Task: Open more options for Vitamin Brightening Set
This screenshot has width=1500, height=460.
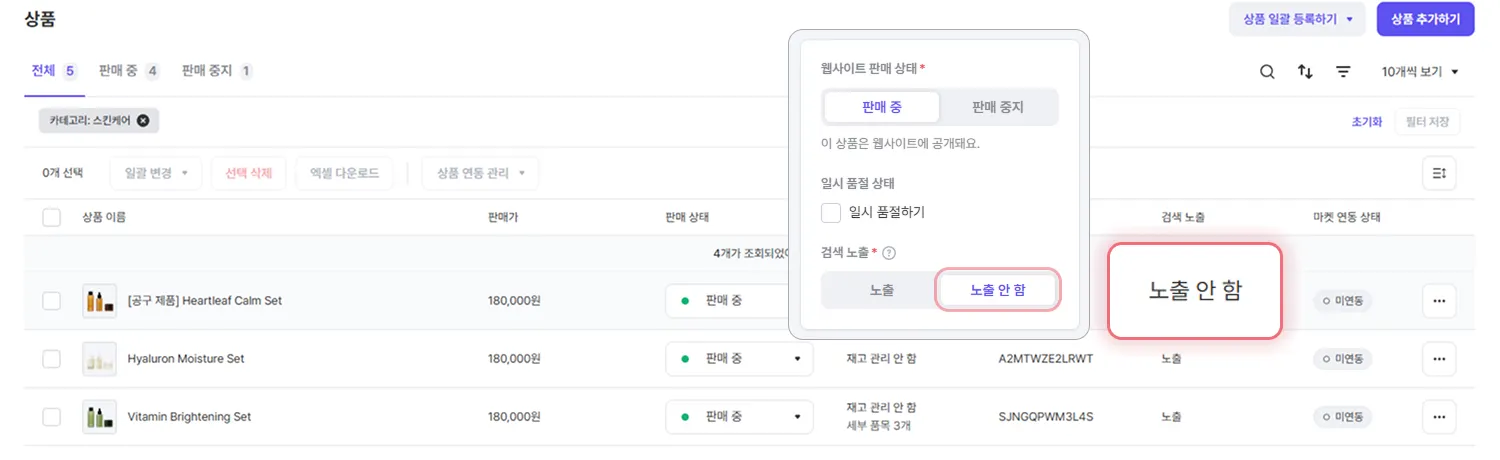Action: [1438, 416]
